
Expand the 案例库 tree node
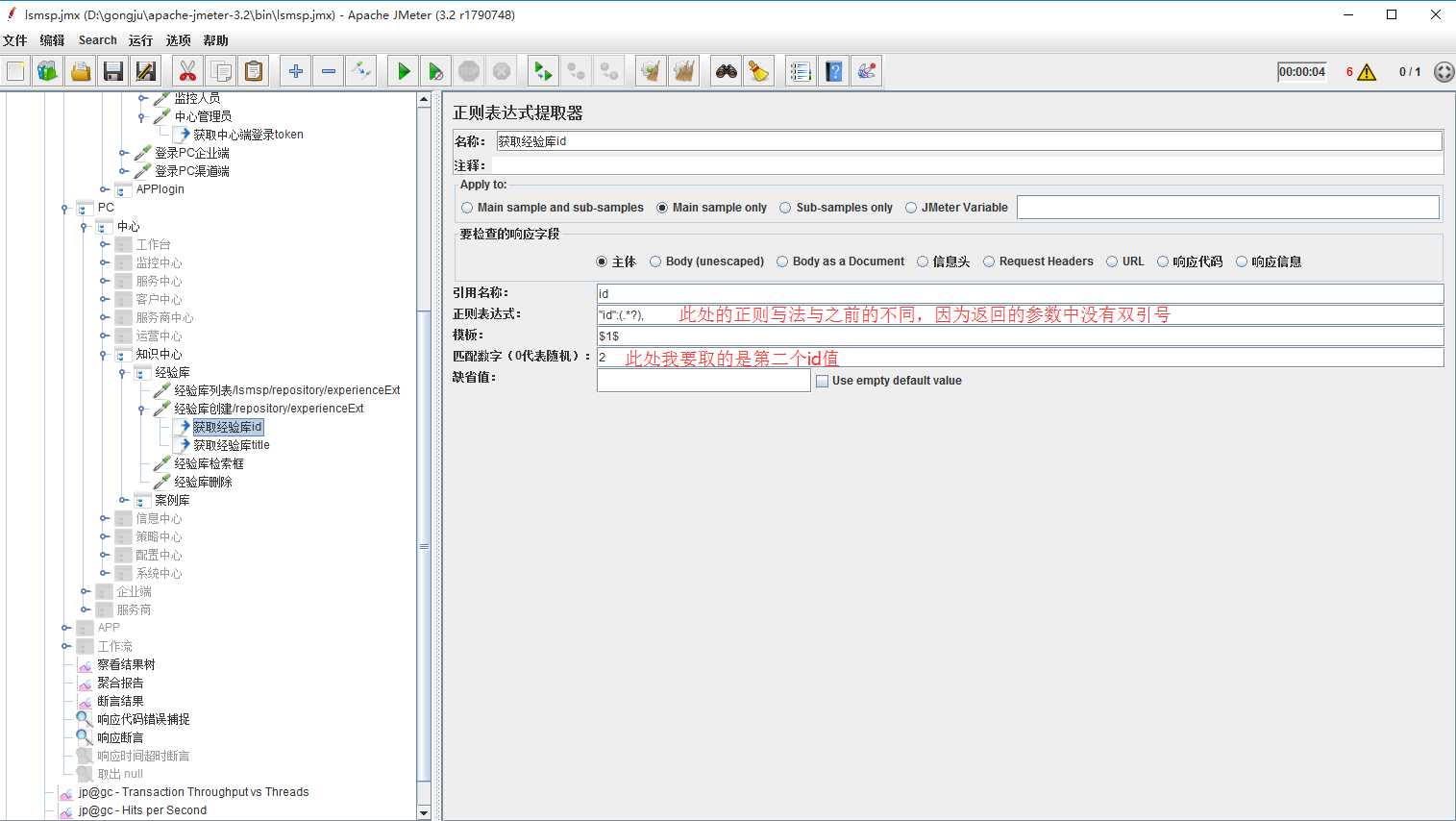123,500
